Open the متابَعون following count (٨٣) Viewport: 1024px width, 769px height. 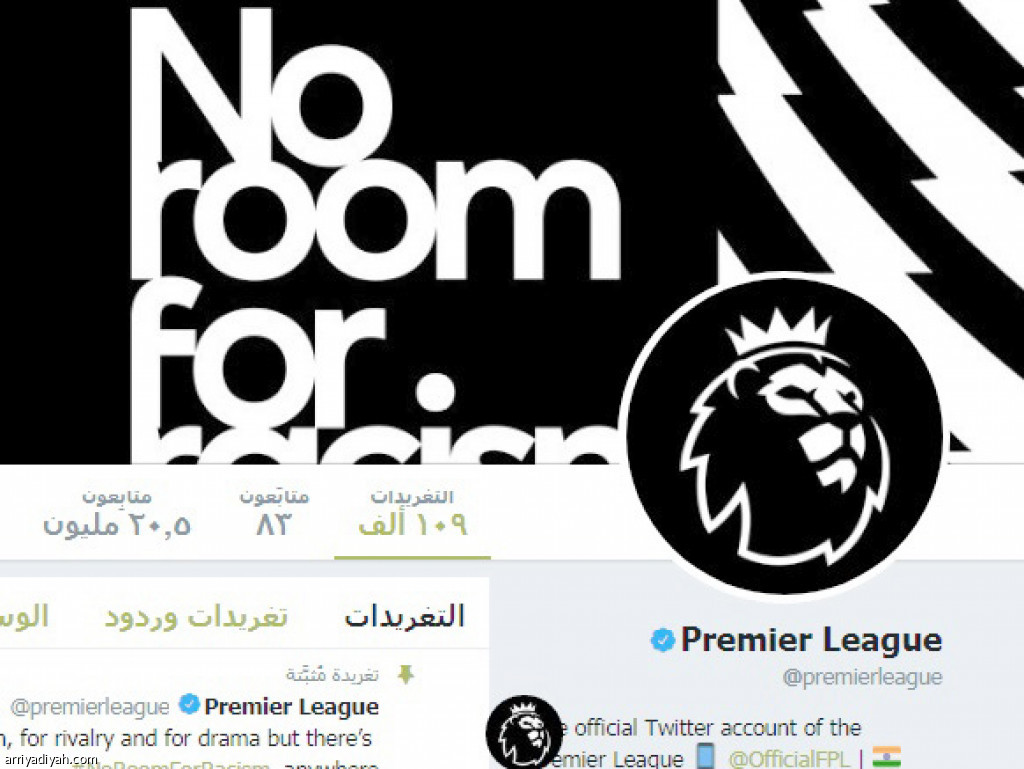(x=274, y=514)
